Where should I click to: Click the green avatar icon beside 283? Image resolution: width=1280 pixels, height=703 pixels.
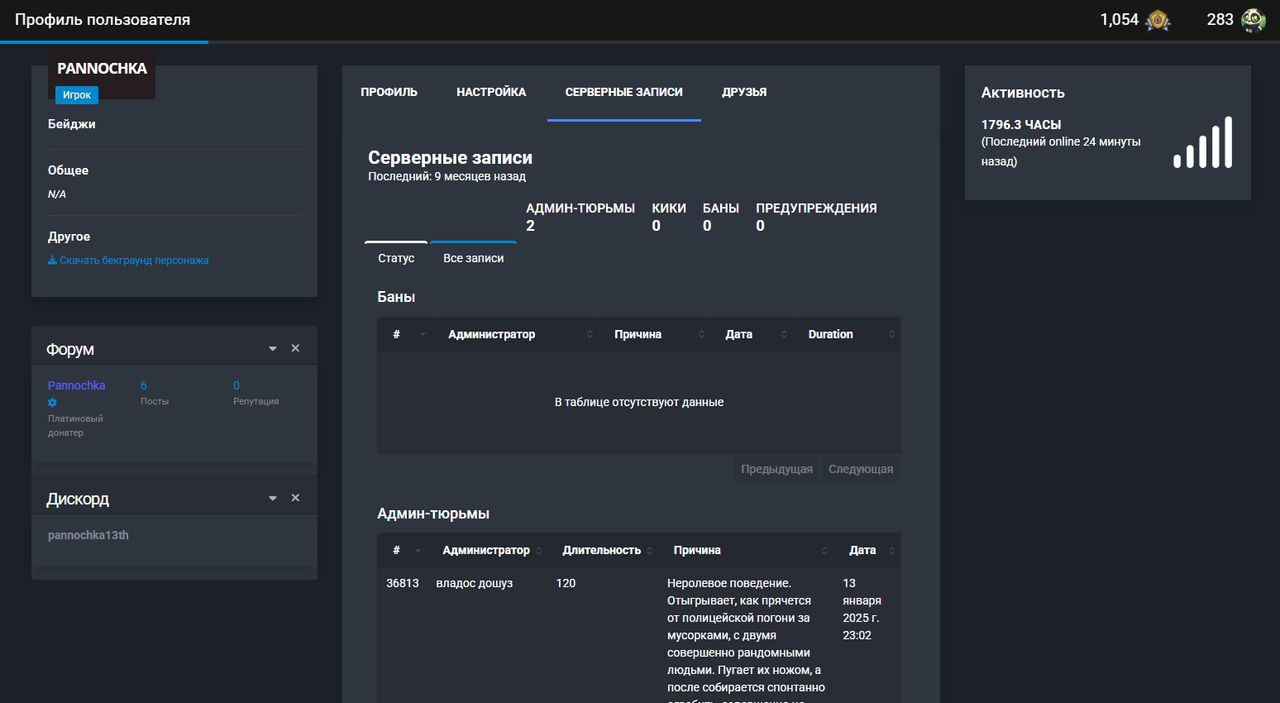coord(1253,20)
